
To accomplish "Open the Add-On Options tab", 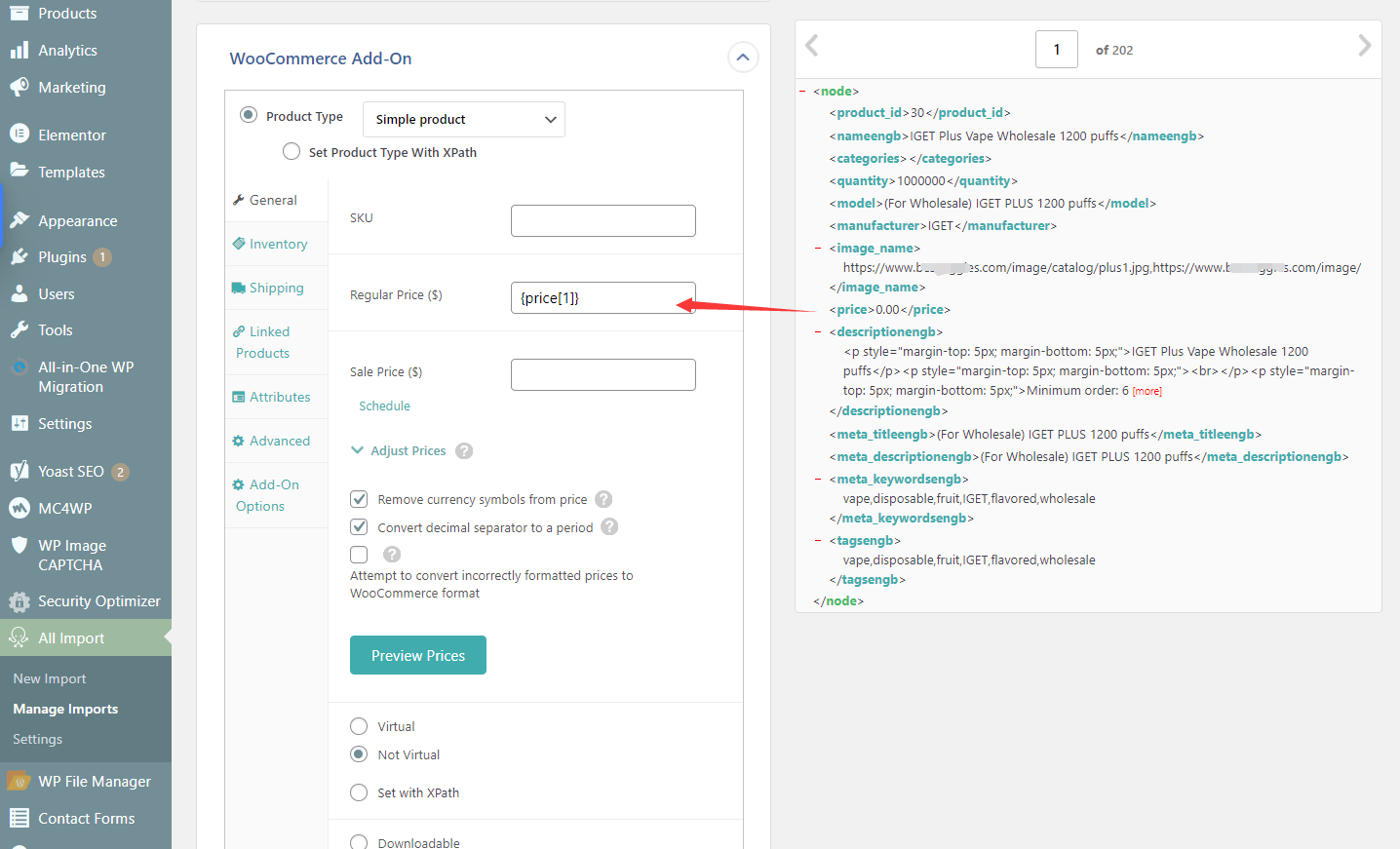I will 277,495.
